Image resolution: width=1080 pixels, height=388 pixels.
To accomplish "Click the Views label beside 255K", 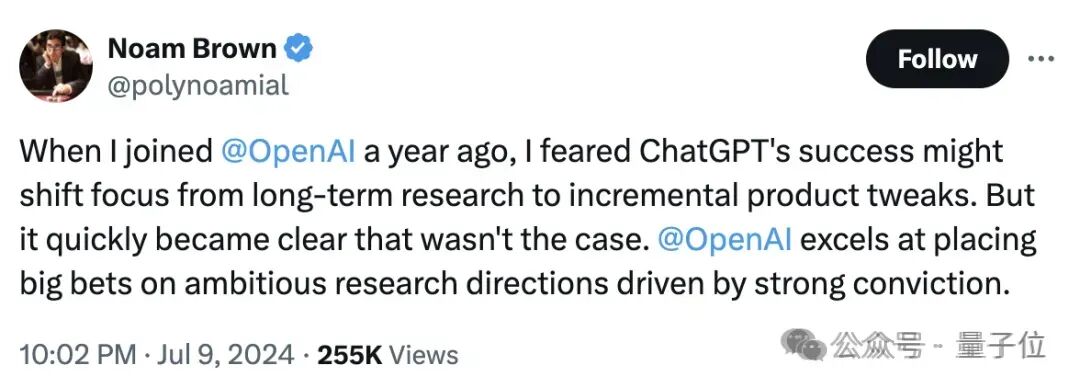I will click(x=424, y=355).
